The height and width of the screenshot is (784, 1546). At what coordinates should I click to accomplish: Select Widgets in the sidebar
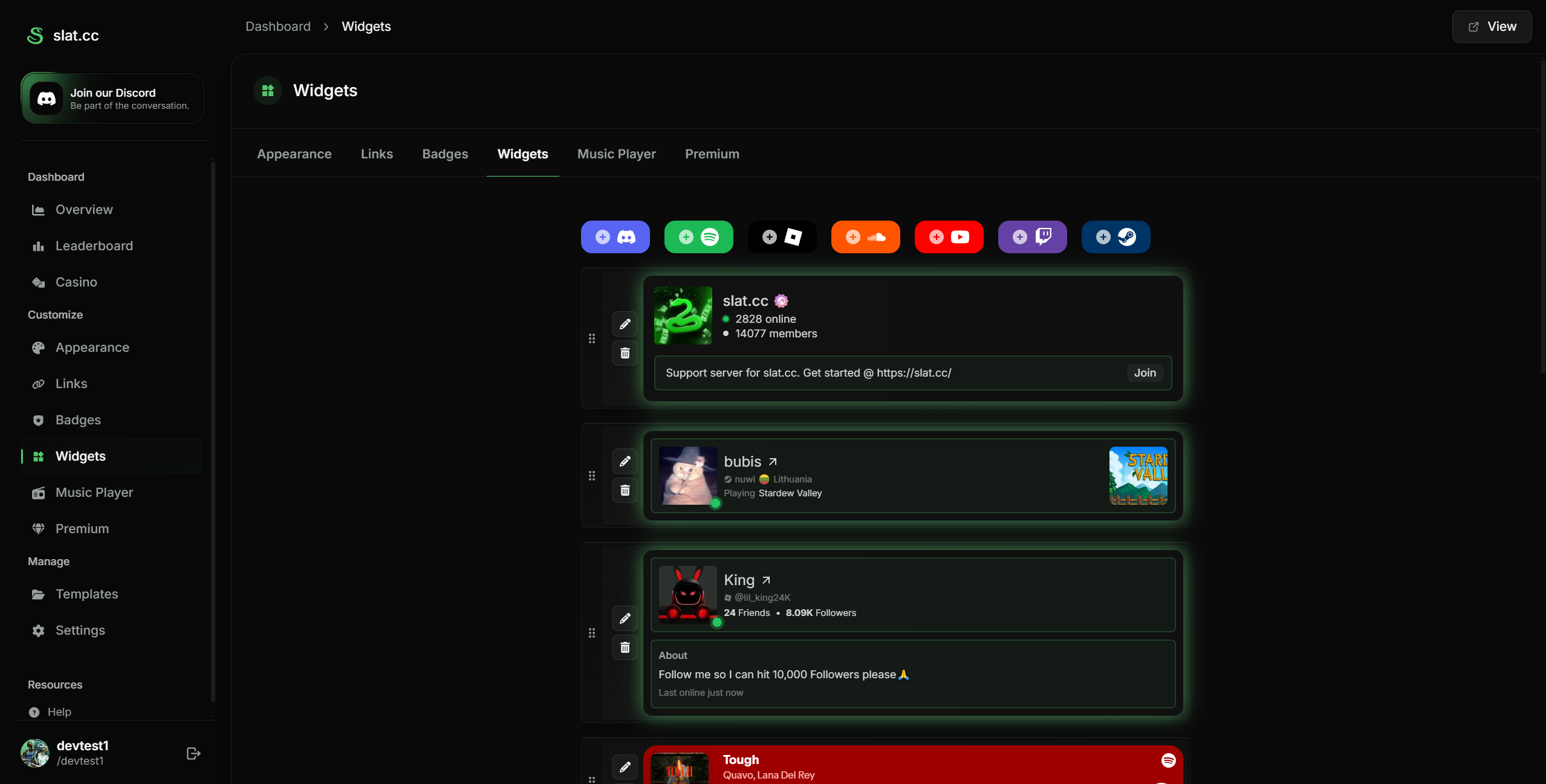(112, 456)
